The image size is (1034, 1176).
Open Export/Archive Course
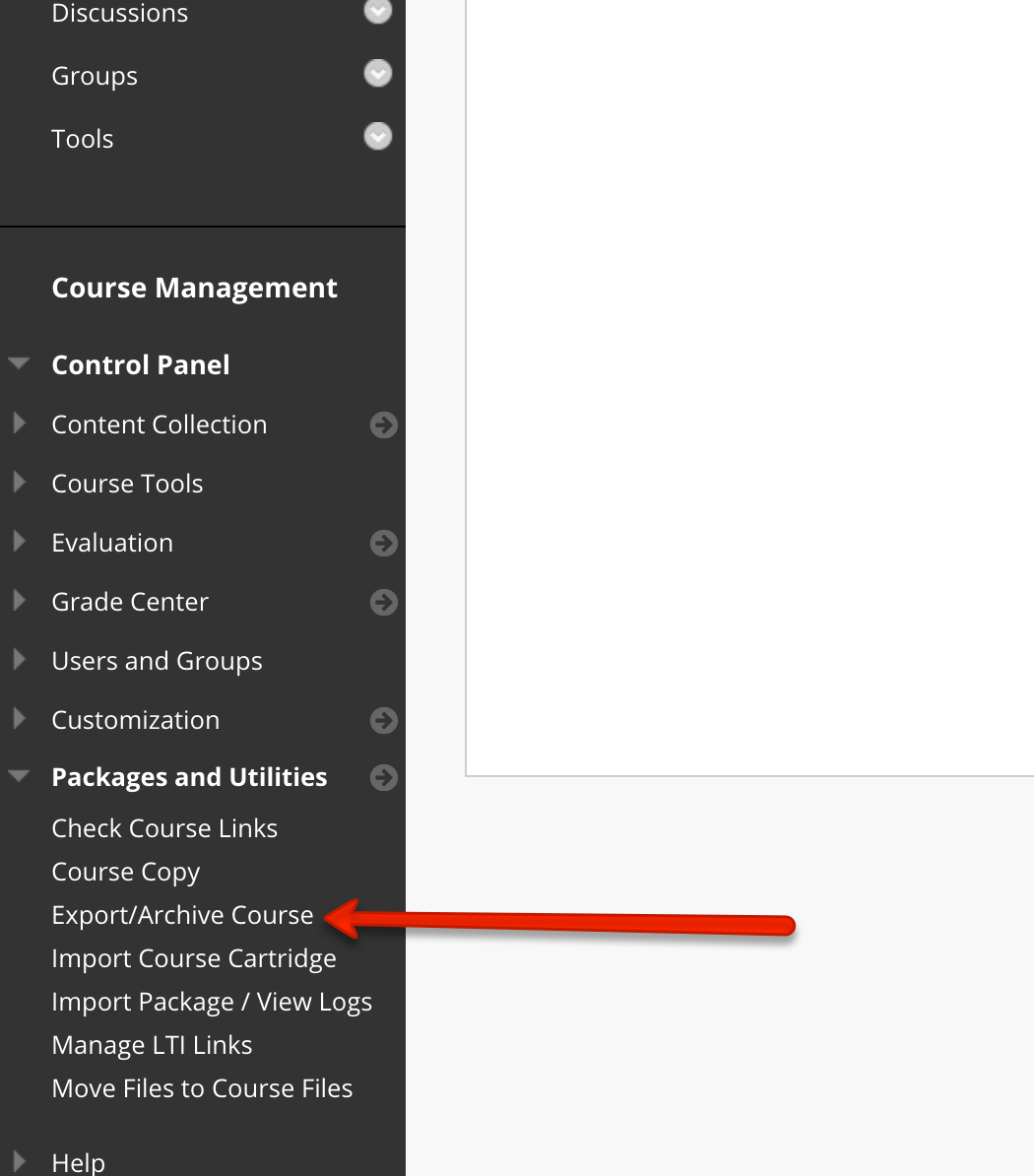coord(182,914)
